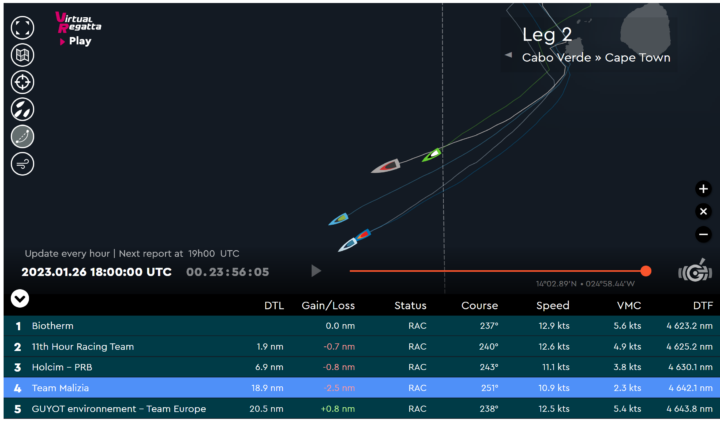Select the Team Malizia row
This screenshot has width=720, height=424.
point(360,388)
